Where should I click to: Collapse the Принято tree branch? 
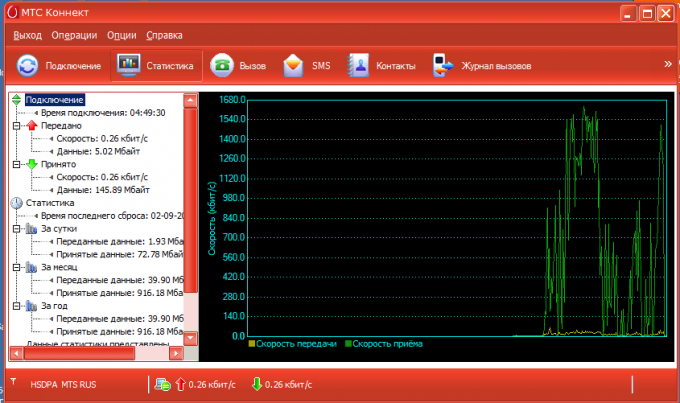point(16,164)
